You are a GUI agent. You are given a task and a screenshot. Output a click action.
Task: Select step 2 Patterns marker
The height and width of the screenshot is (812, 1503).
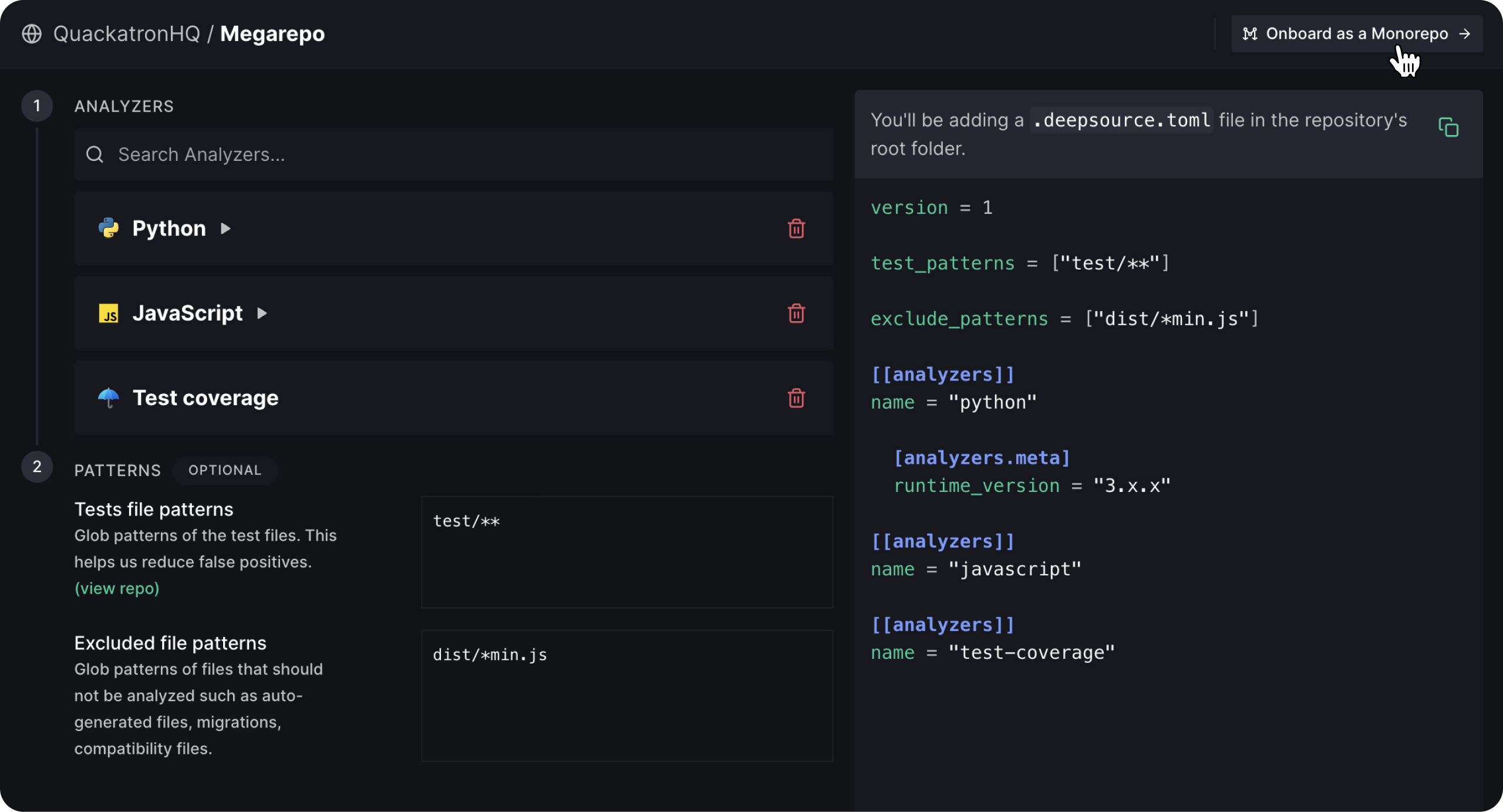point(37,467)
